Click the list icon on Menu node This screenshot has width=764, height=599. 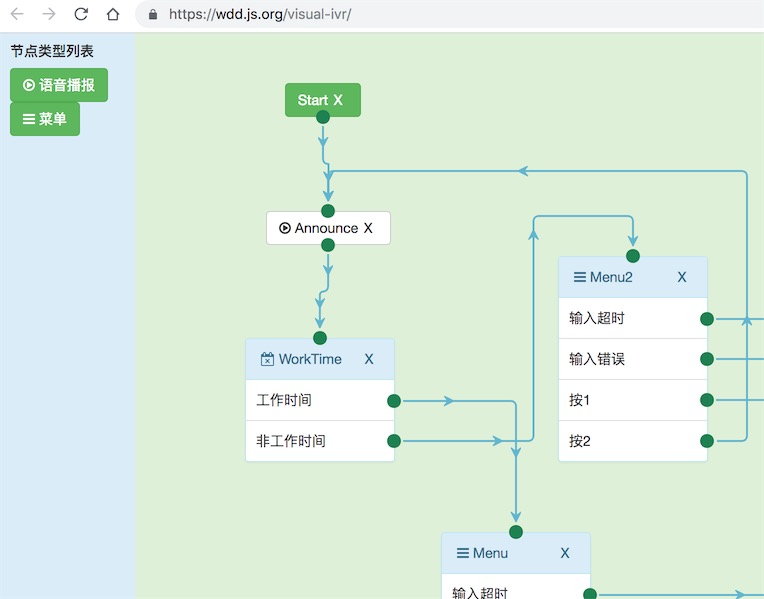pyautogui.click(x=462, y=554)
